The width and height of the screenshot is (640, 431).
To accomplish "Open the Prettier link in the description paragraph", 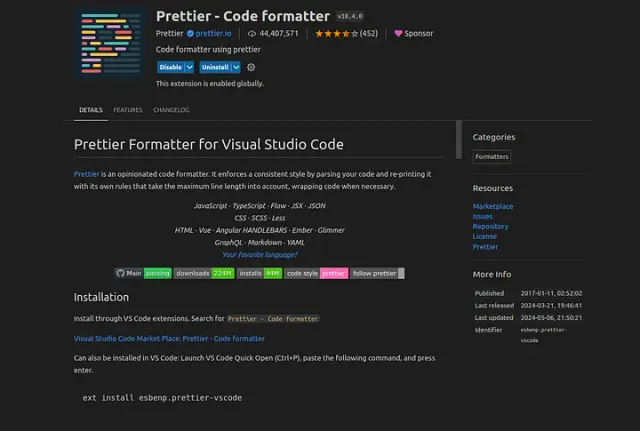I will click(x=87, y=174).
